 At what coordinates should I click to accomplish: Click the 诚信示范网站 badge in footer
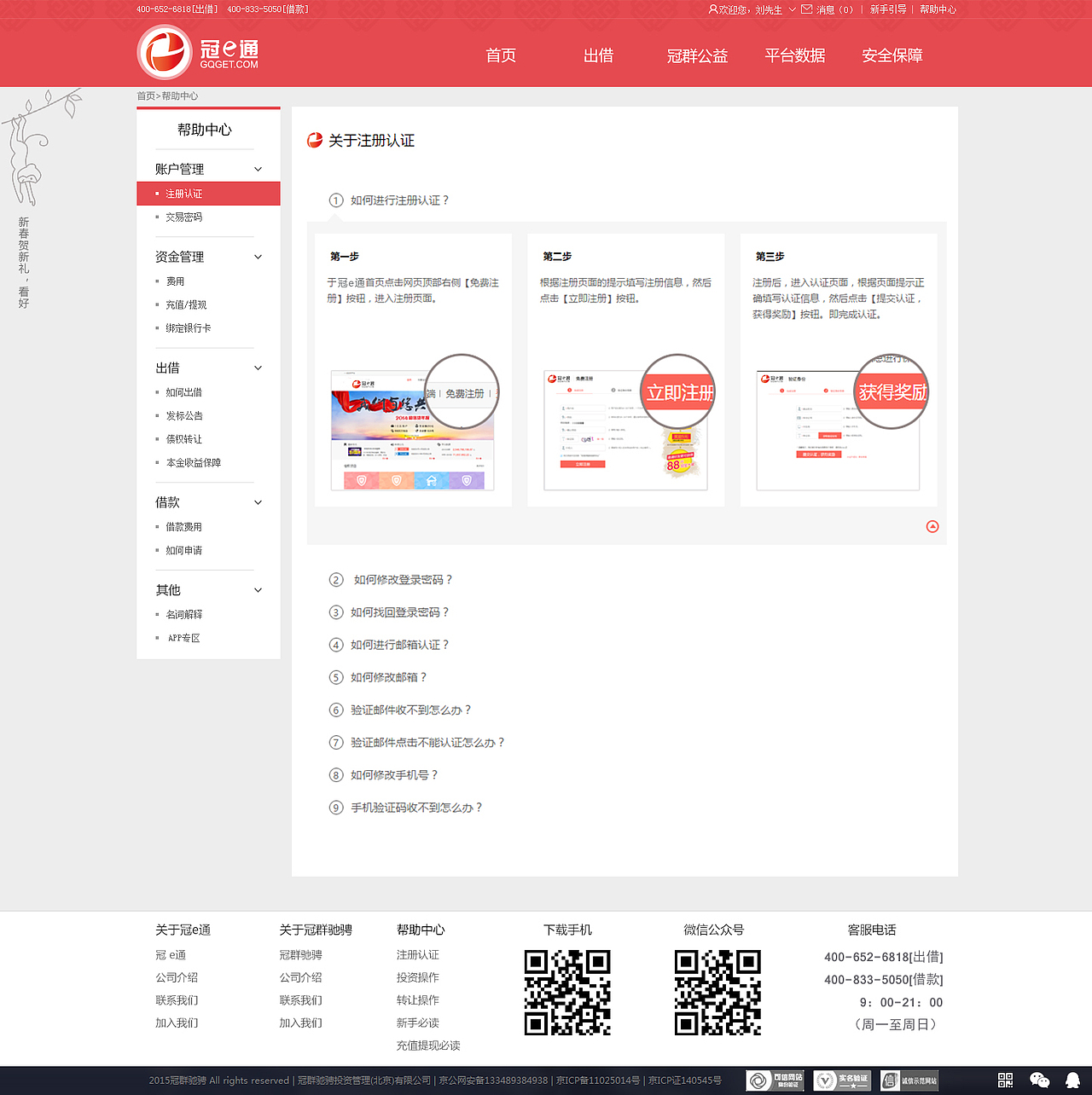(x=909, y=1080)
